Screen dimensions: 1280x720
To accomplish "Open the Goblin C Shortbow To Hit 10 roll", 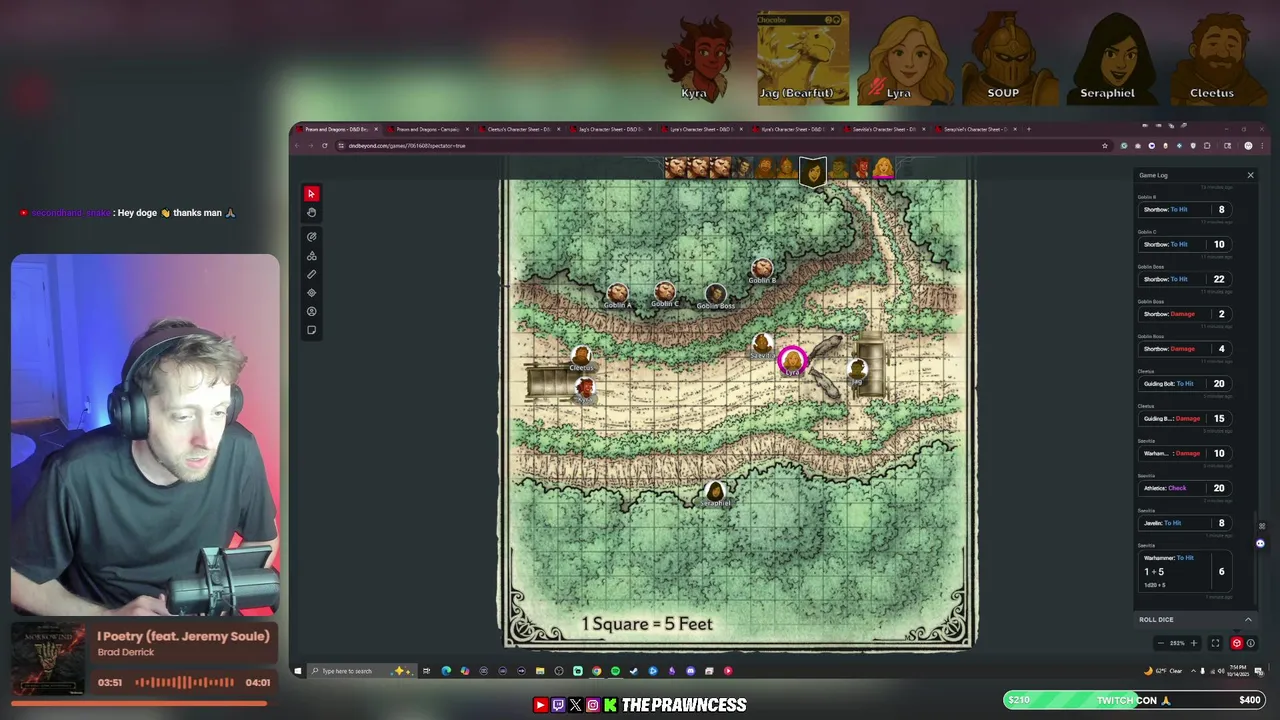I will 1184,244.
